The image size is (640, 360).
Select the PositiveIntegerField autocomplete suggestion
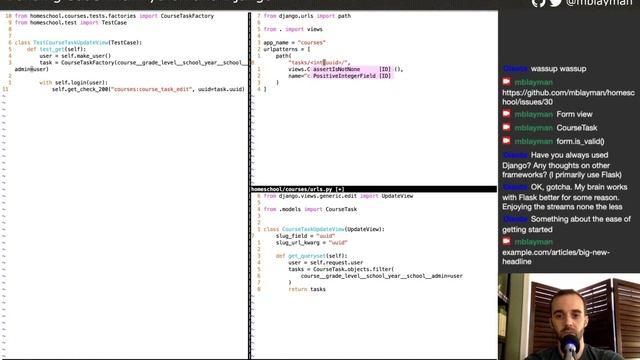351,76
